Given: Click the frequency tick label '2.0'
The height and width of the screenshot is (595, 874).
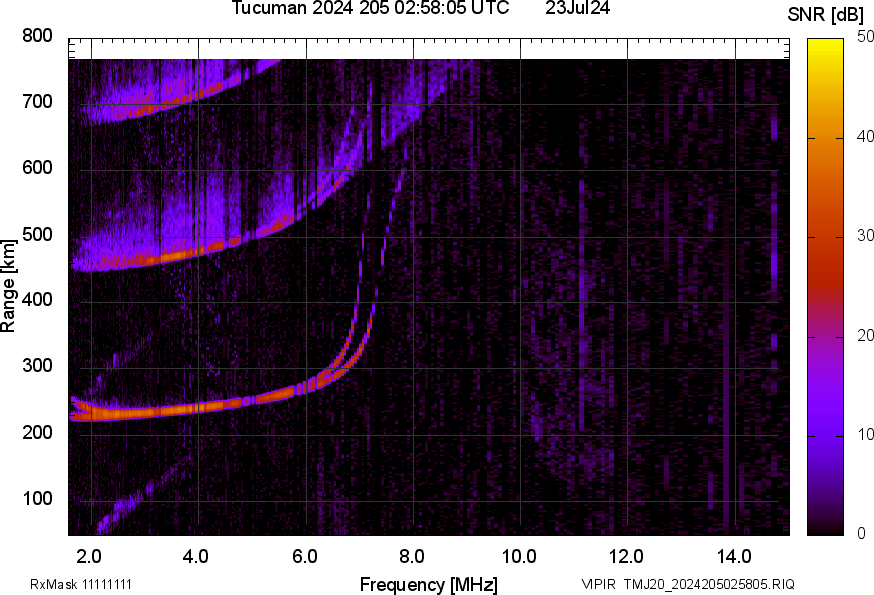Looking at the screenshot, I should click(89, 557).
